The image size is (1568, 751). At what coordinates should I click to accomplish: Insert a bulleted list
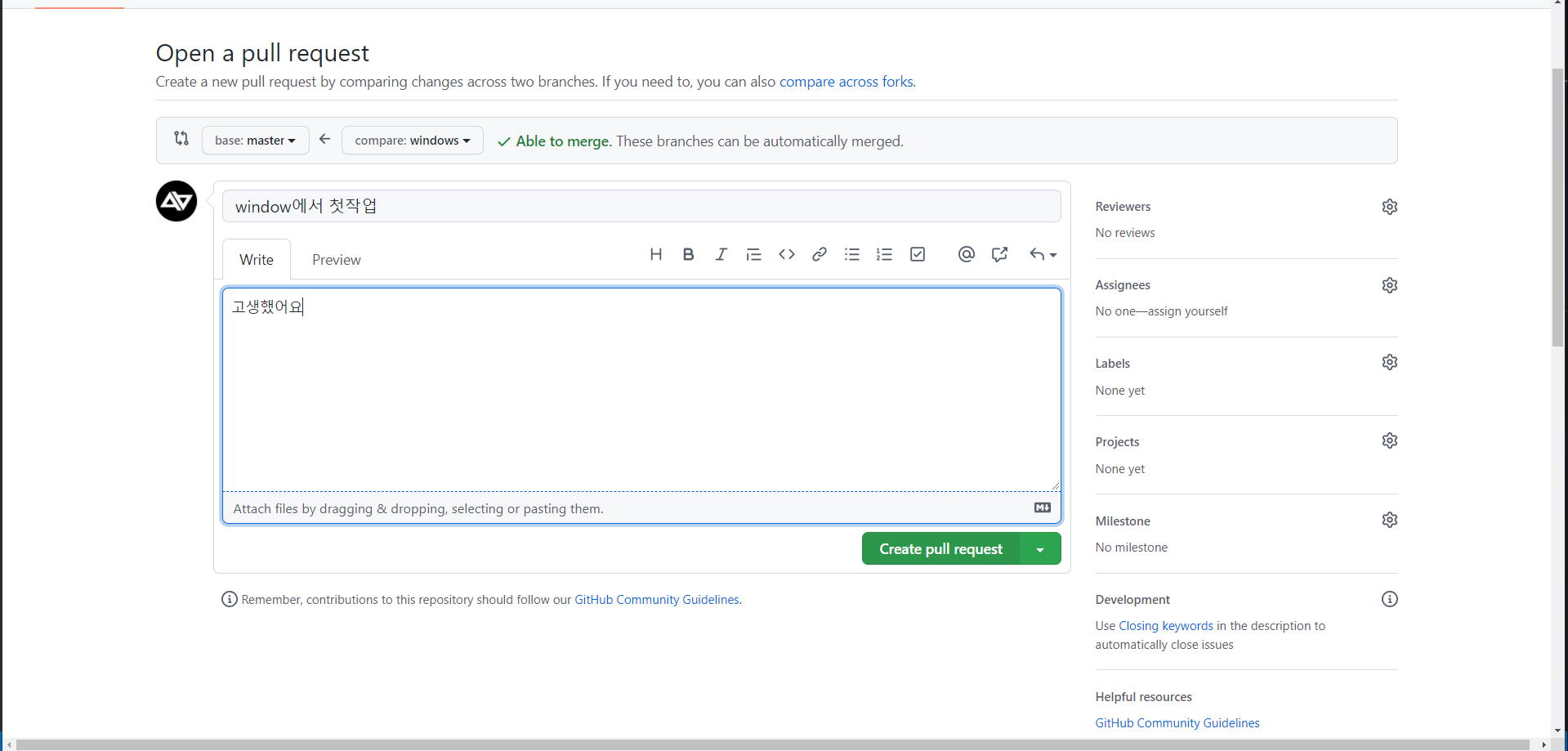[x=851, y=254]
